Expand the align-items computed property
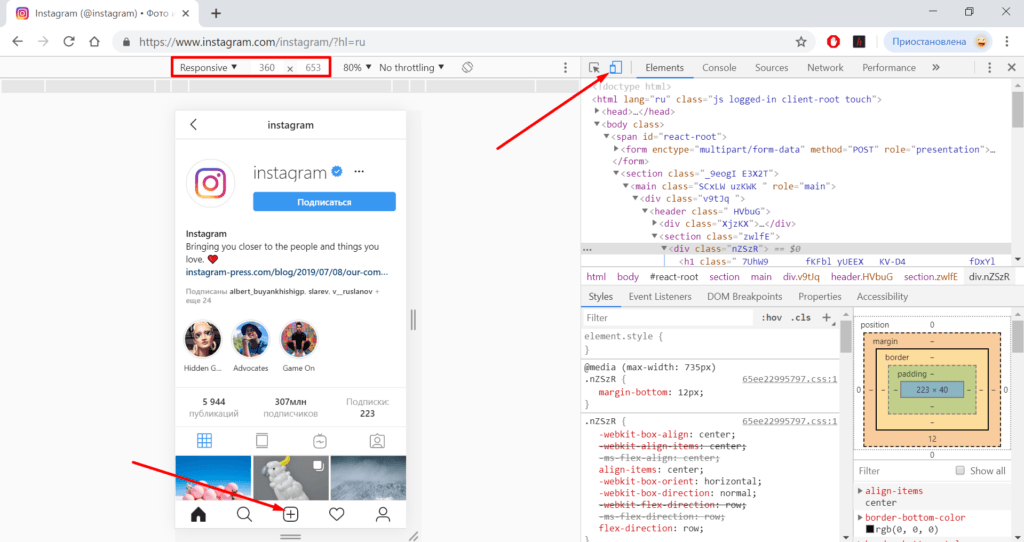The width and height of the screenshot is (1024, 542). (860, 490)
